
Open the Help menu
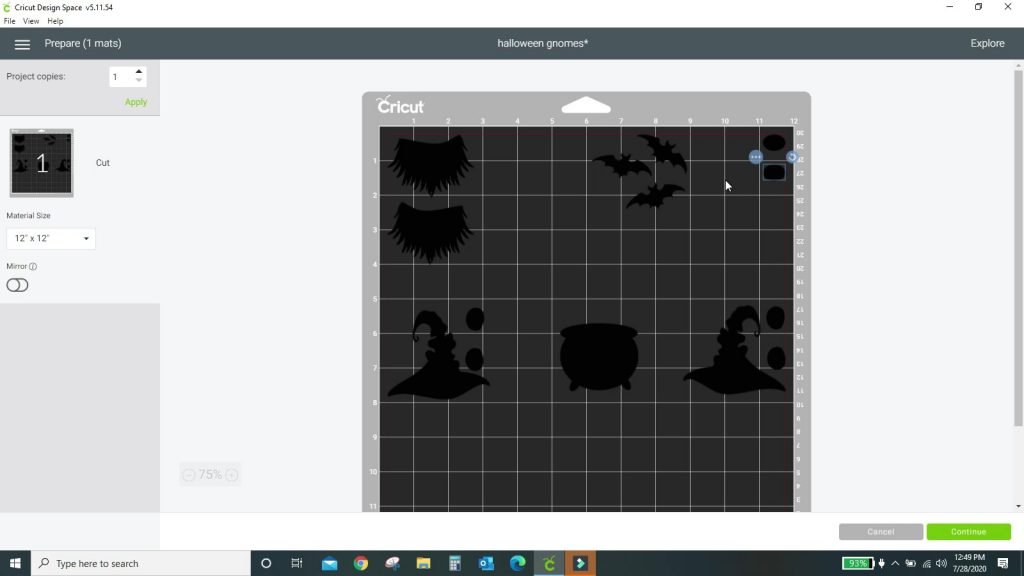click(x=55, y=21)
